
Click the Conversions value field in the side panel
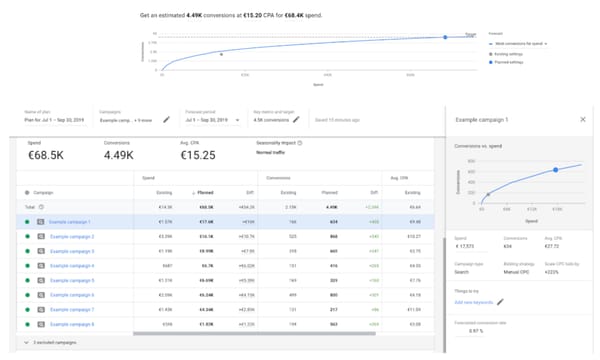[x=507, y=246]
